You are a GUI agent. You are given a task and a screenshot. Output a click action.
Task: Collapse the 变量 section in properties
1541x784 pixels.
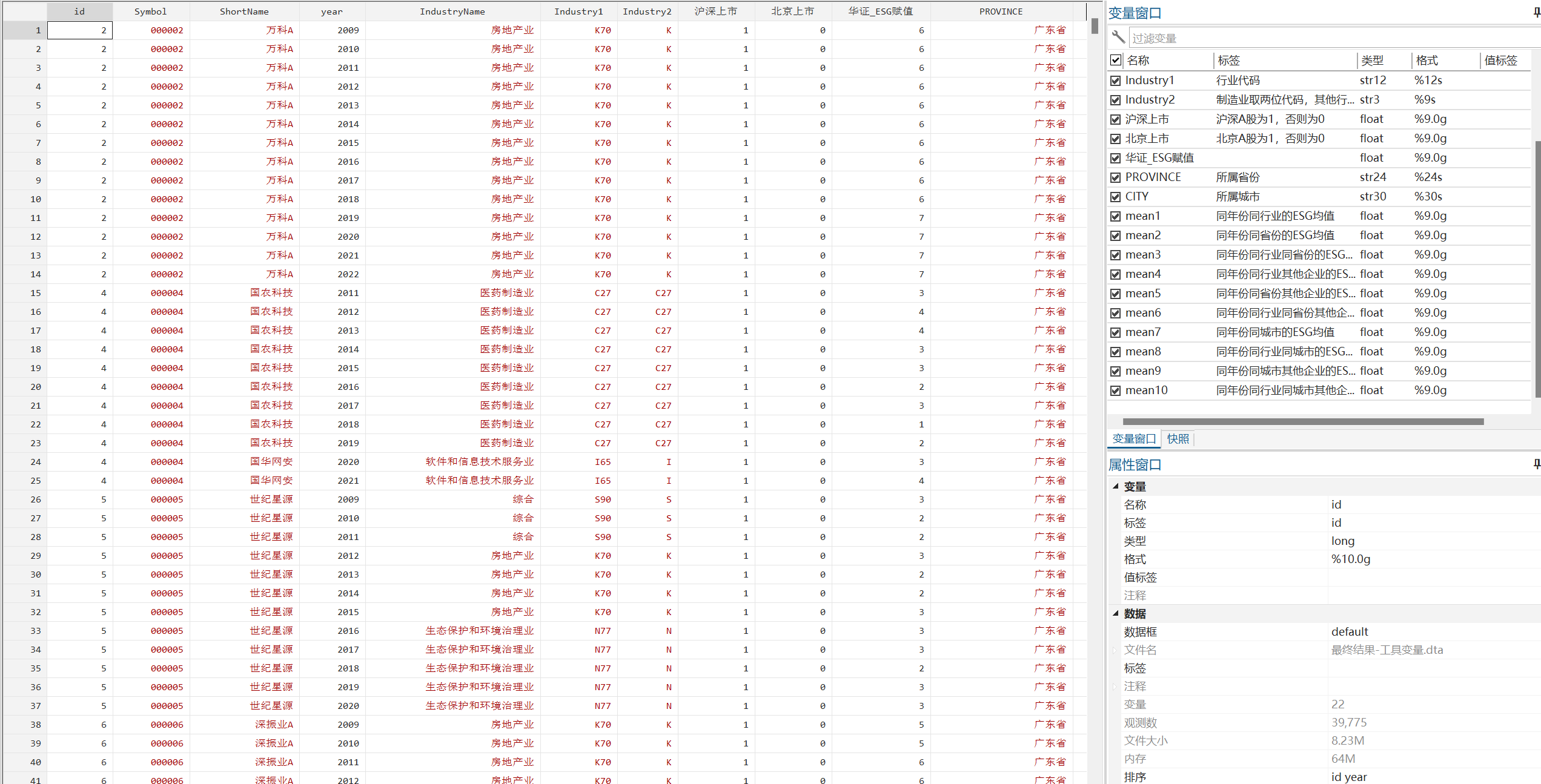(1116, 486)
